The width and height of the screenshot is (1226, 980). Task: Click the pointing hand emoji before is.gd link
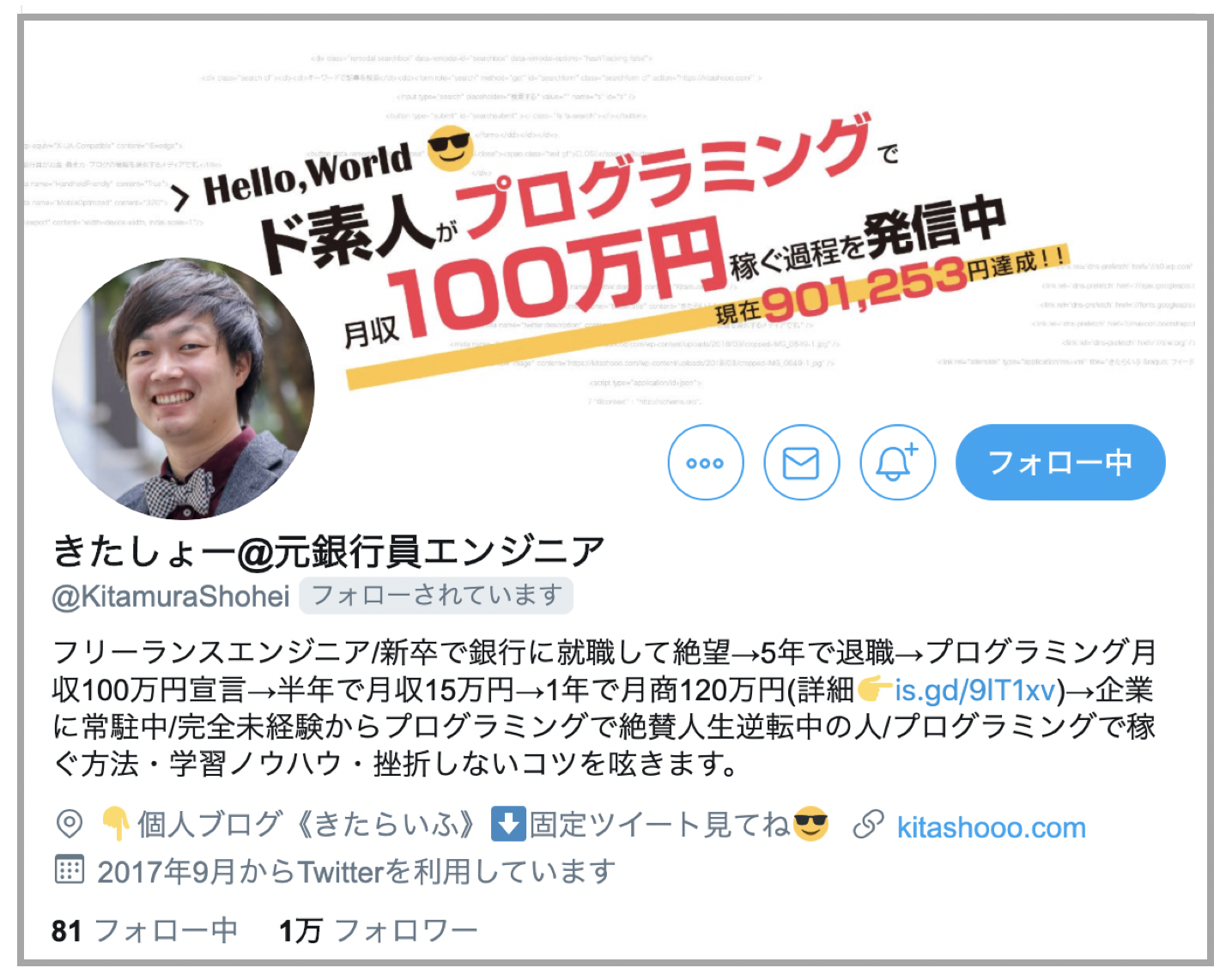pos(875,688)
